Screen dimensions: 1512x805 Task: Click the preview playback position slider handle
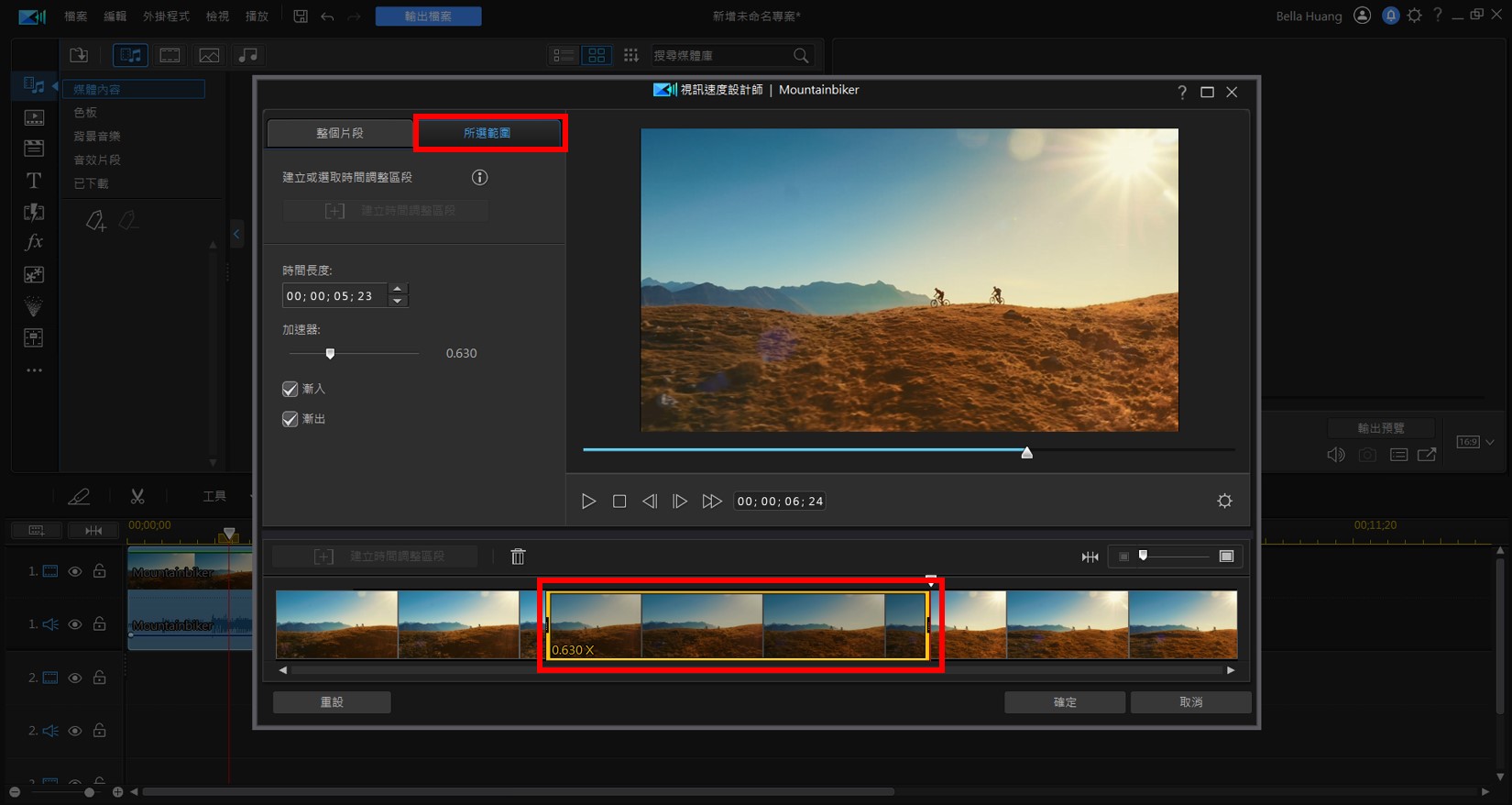tap(1027, 452)
